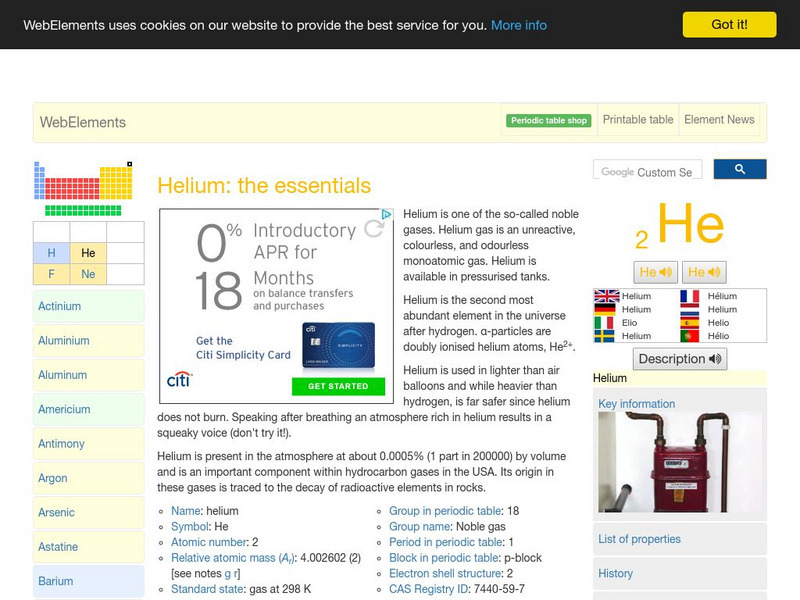Play the left He pronunciation button

(x=656, y=272)
